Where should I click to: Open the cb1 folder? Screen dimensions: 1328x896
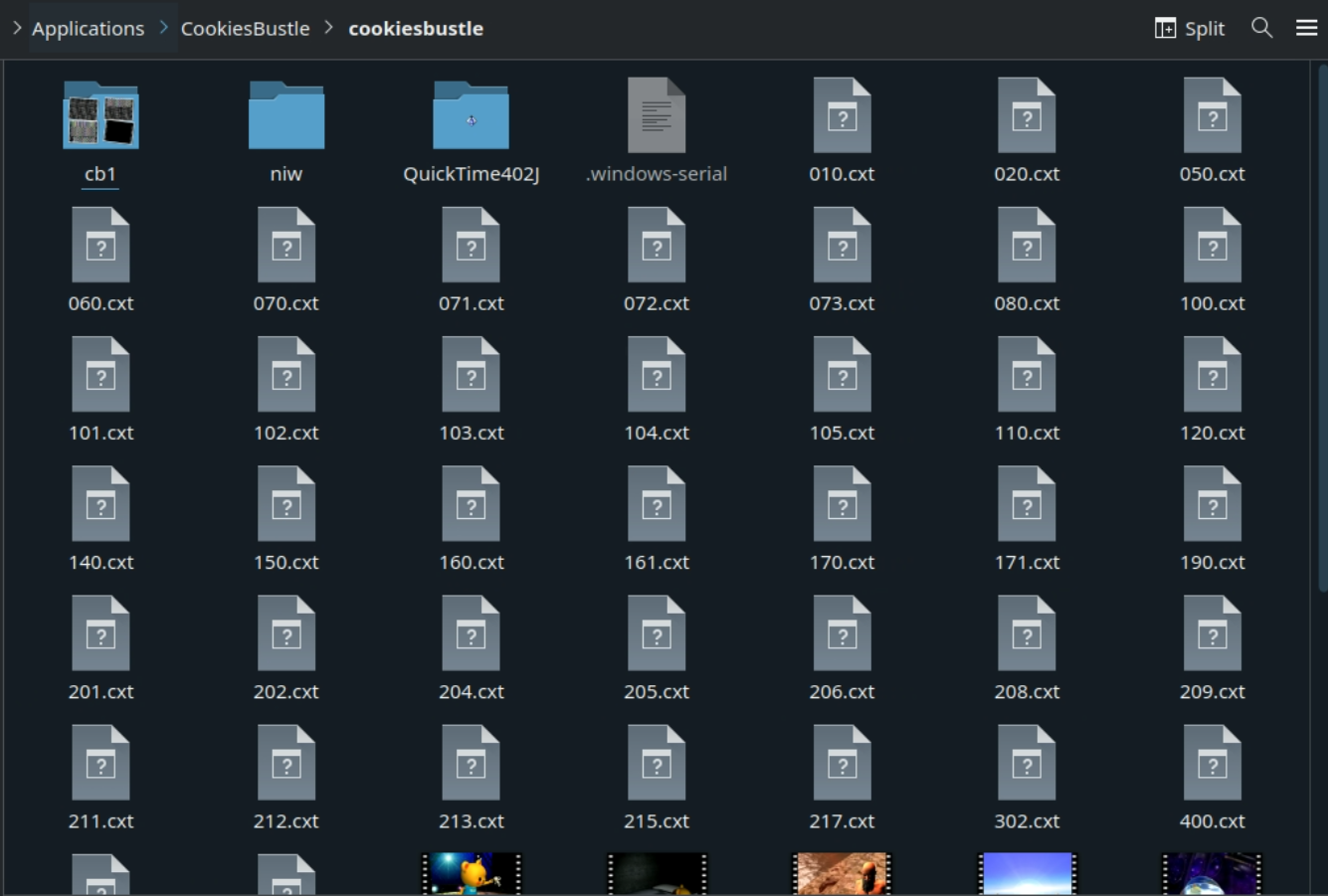point(100,115)
